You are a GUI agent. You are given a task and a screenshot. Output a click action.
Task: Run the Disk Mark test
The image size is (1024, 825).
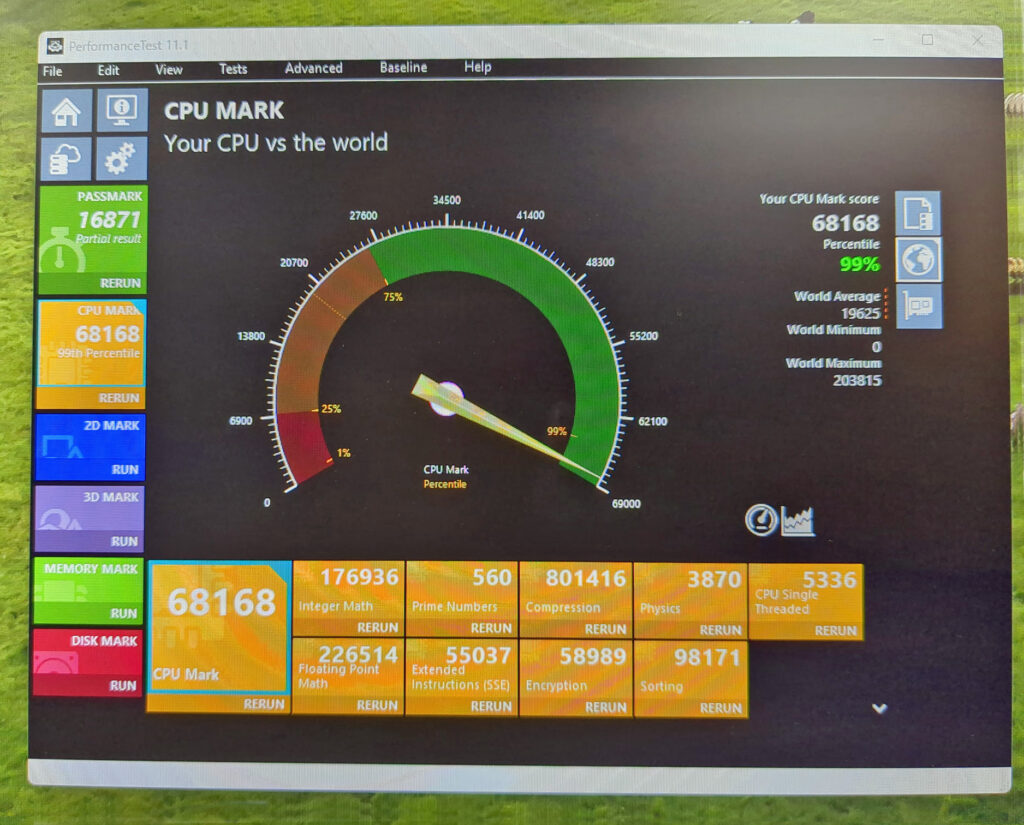click(x=123, y=686)
